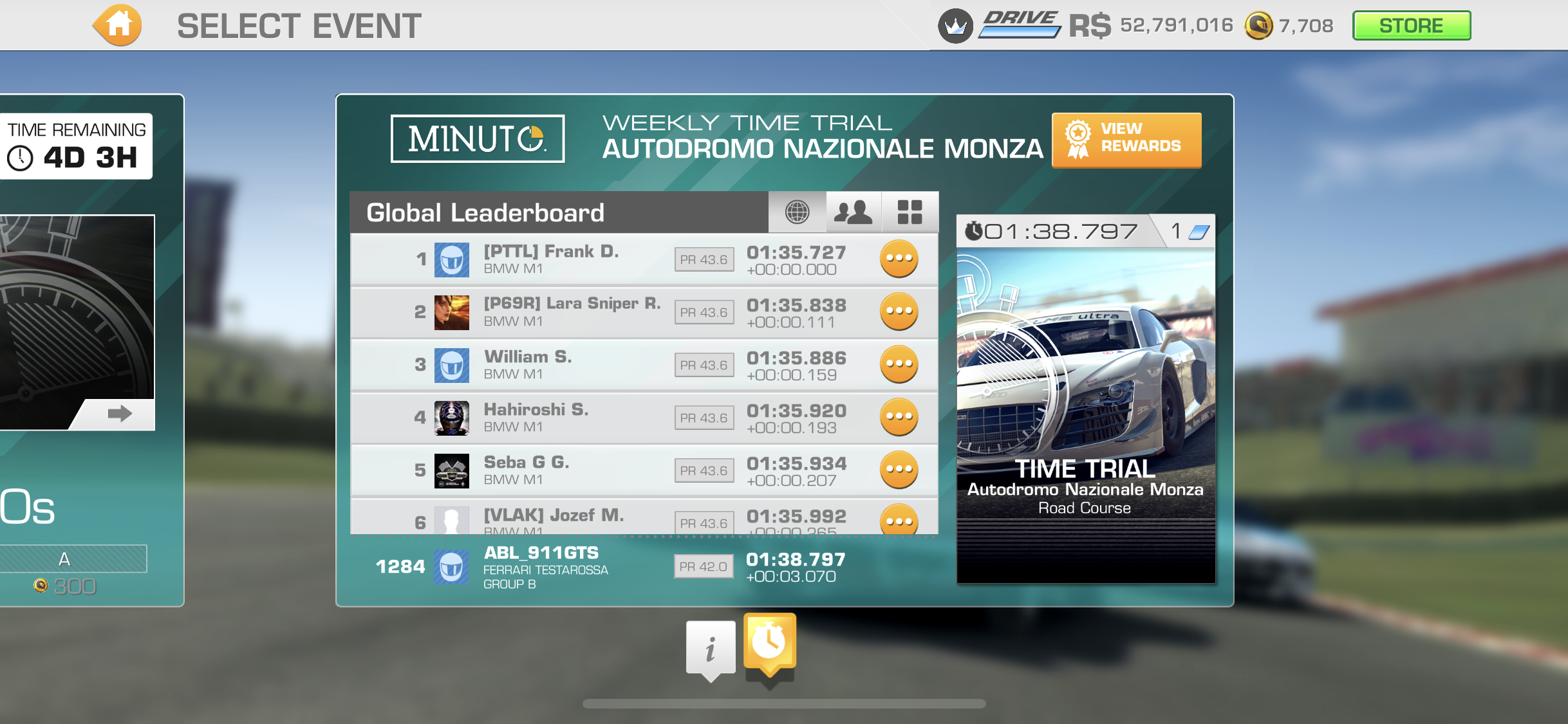Tap the Global Leaderboard title
Viewport: 1568px width, 724px height.
[485, 212]
